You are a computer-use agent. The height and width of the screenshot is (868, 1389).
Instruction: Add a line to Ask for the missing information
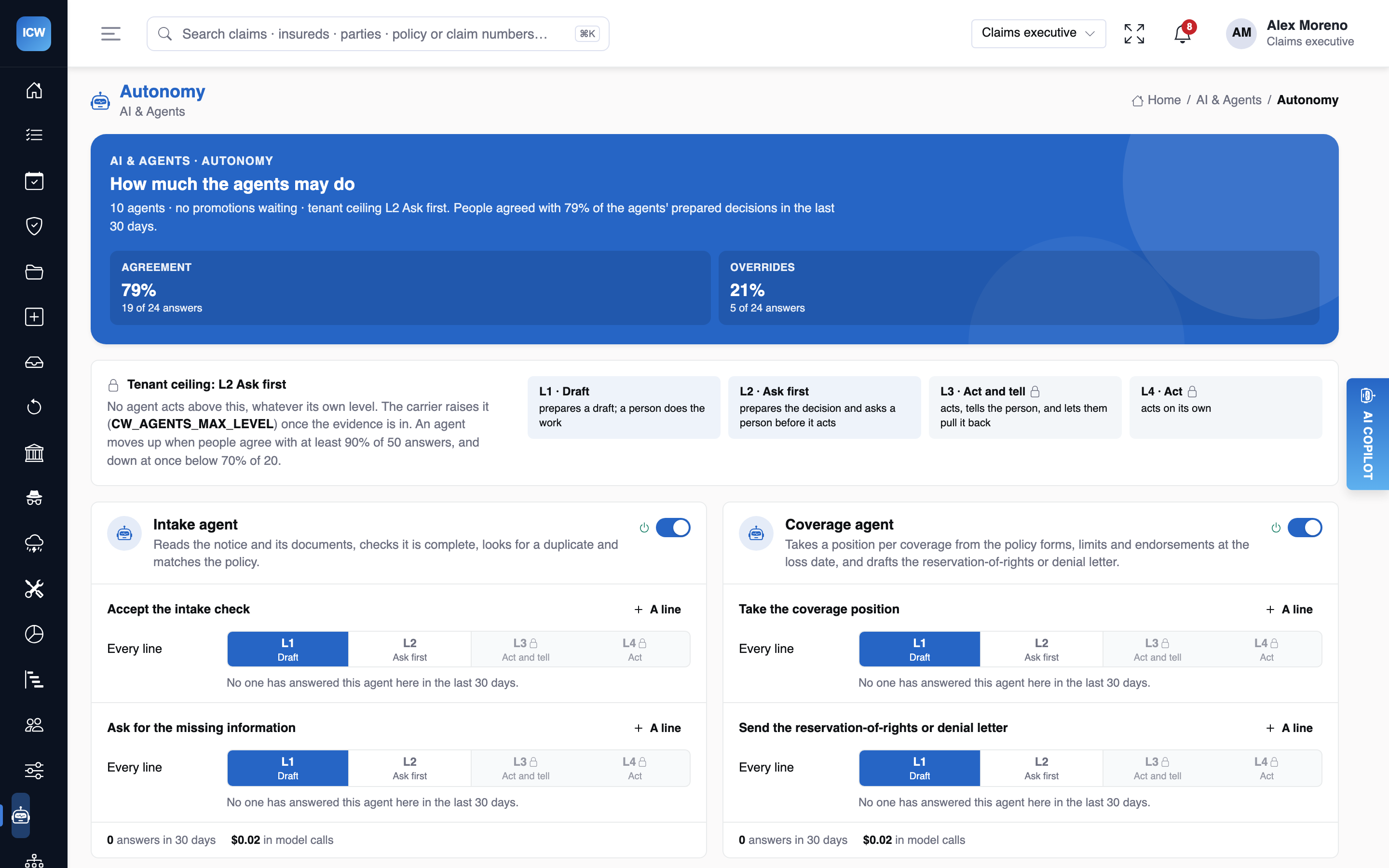[658, 728]
